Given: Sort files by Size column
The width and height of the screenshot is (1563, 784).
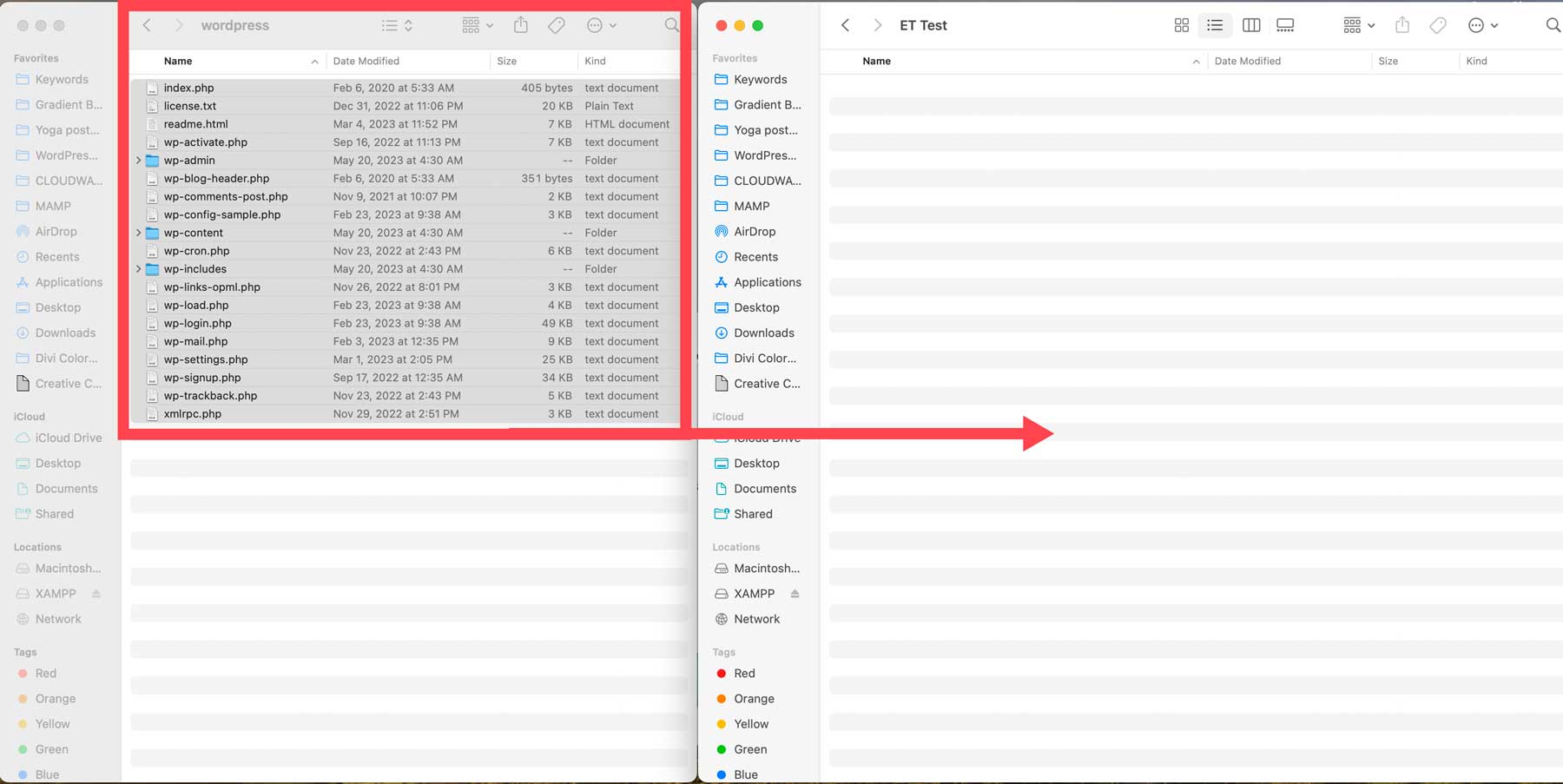Looking at the screenshot, I should coord(507,61).
